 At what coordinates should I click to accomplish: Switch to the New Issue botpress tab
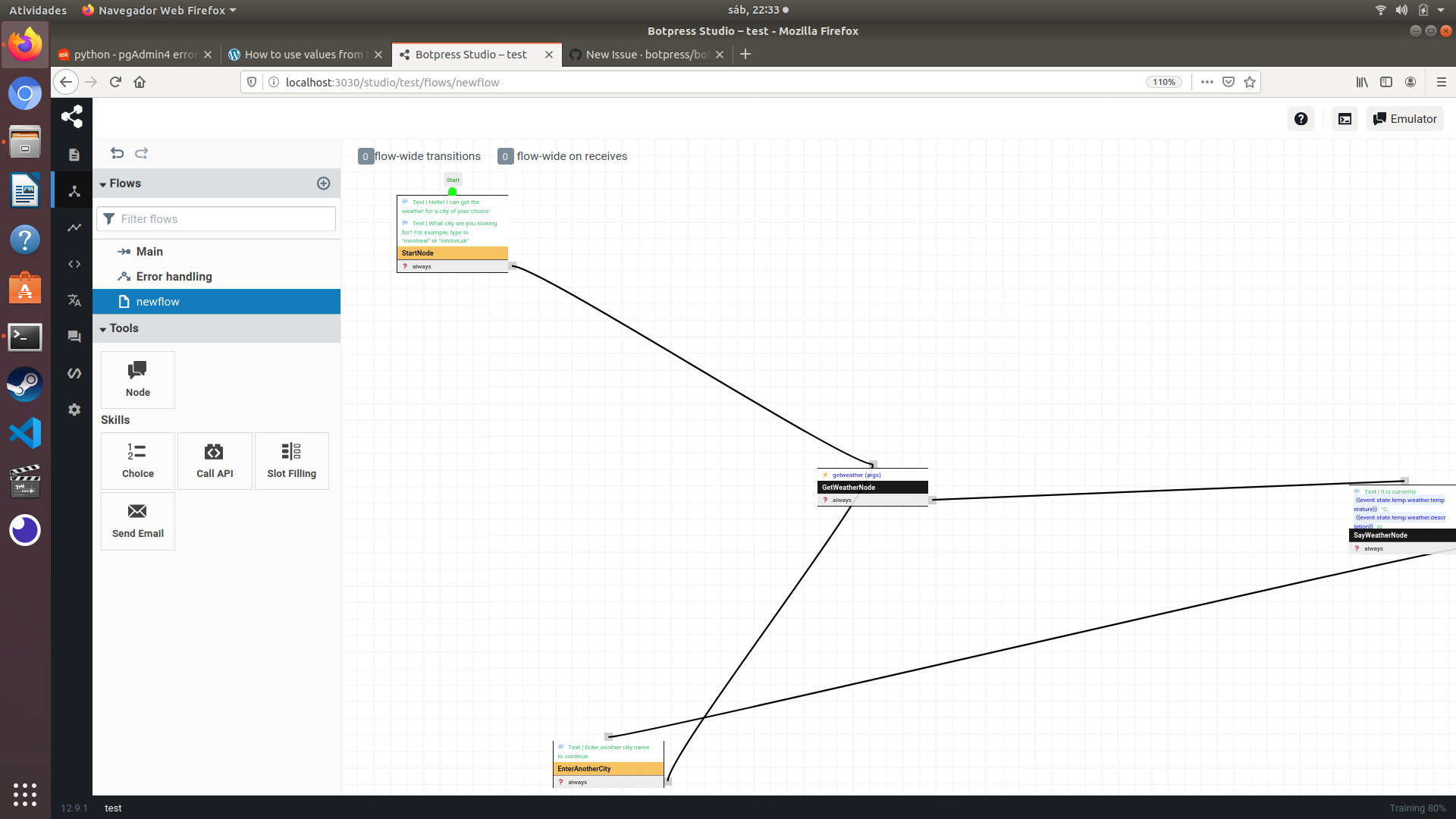click(x=645, y=54)
